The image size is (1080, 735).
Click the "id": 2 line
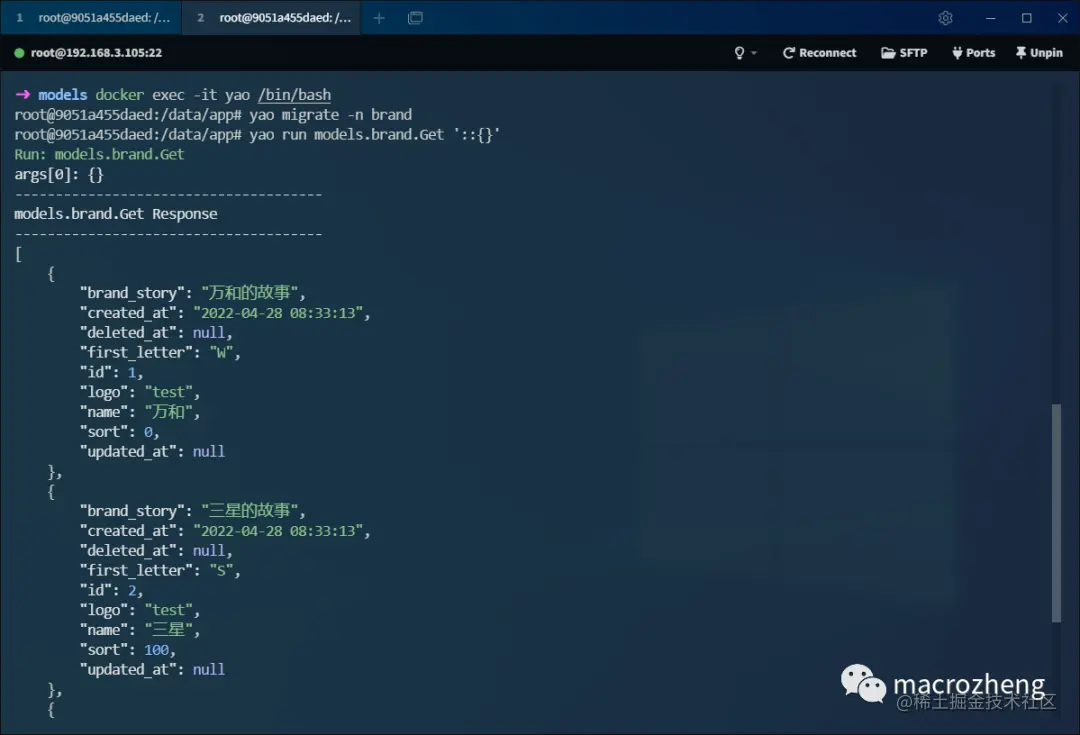(x=112, y=590)
